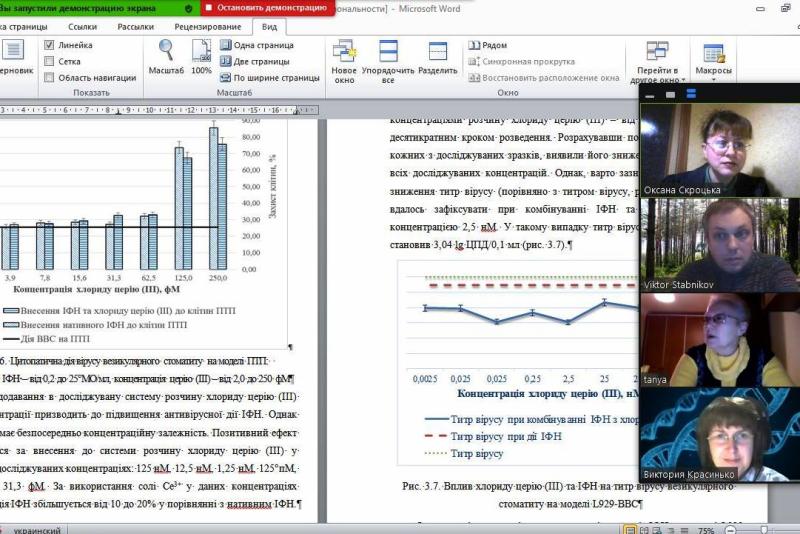The width and height of the screenshot is (800, 534).
Task: Click zoom out minus button in status bar
Action: (730, 530)
